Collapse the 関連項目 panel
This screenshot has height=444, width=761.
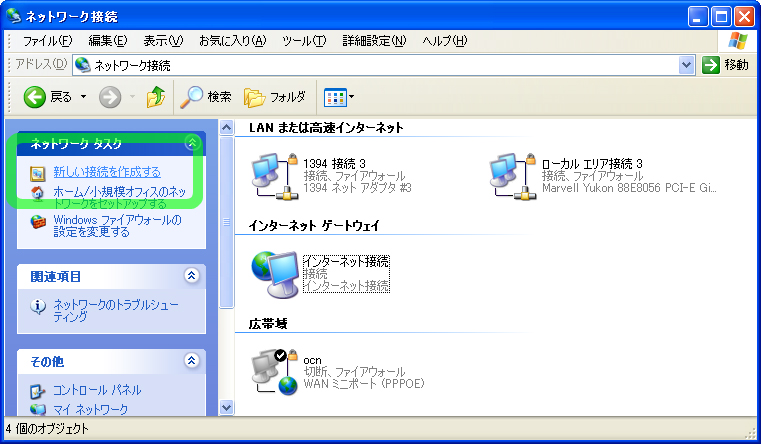click(x=192, y=276)
